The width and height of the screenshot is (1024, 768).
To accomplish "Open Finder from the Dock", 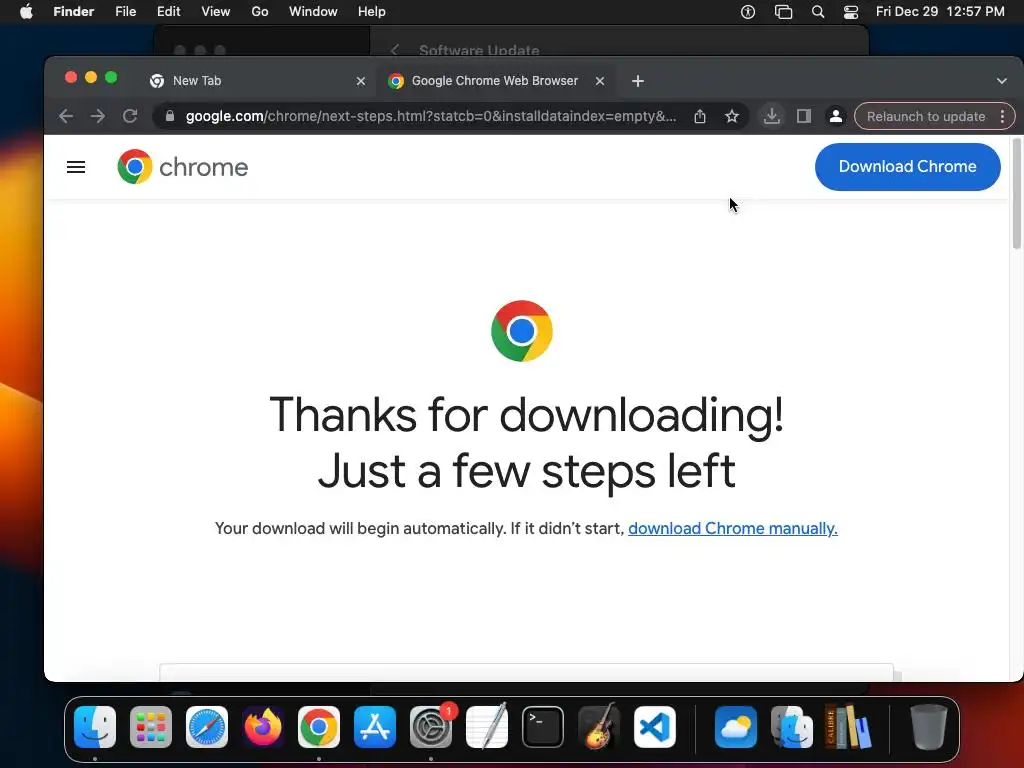I will (x=95, y=727).
